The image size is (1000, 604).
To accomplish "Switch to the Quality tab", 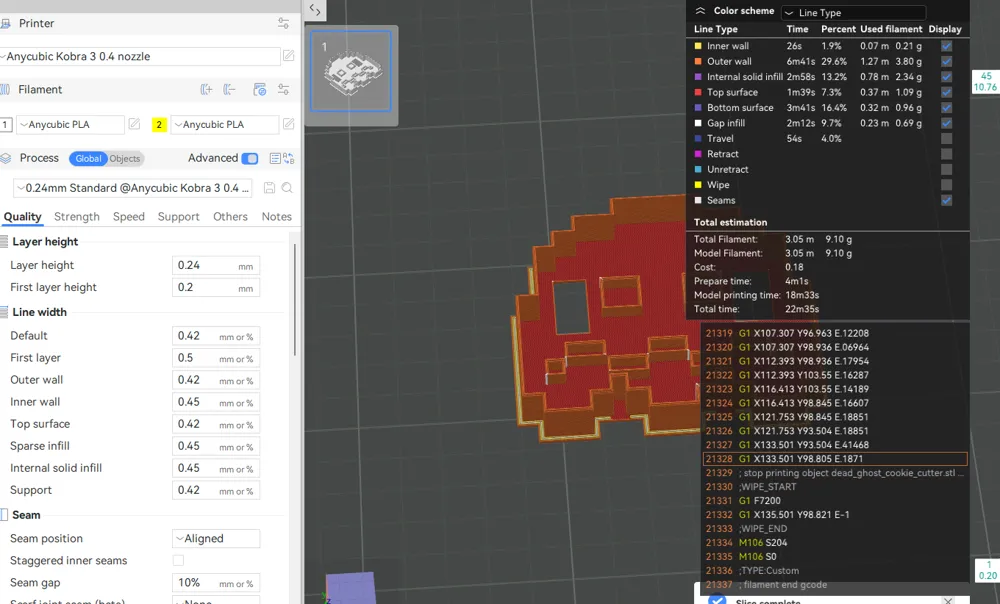I will click(22, 217).
